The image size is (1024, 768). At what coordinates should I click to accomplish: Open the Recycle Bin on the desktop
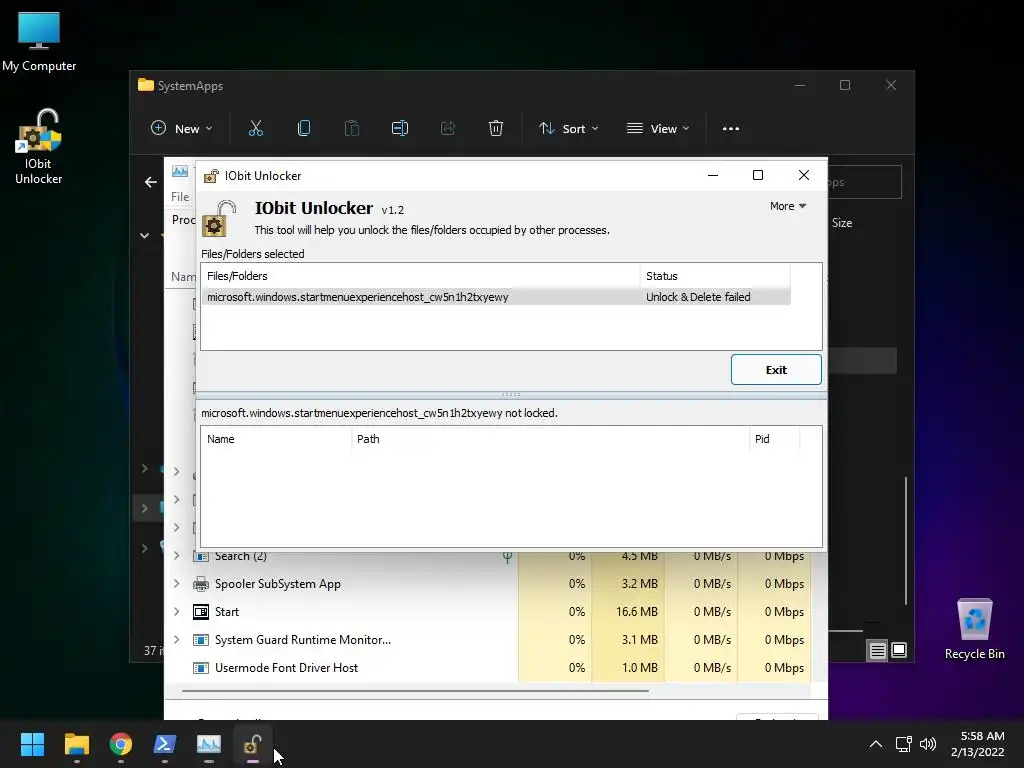click(974, 630)
